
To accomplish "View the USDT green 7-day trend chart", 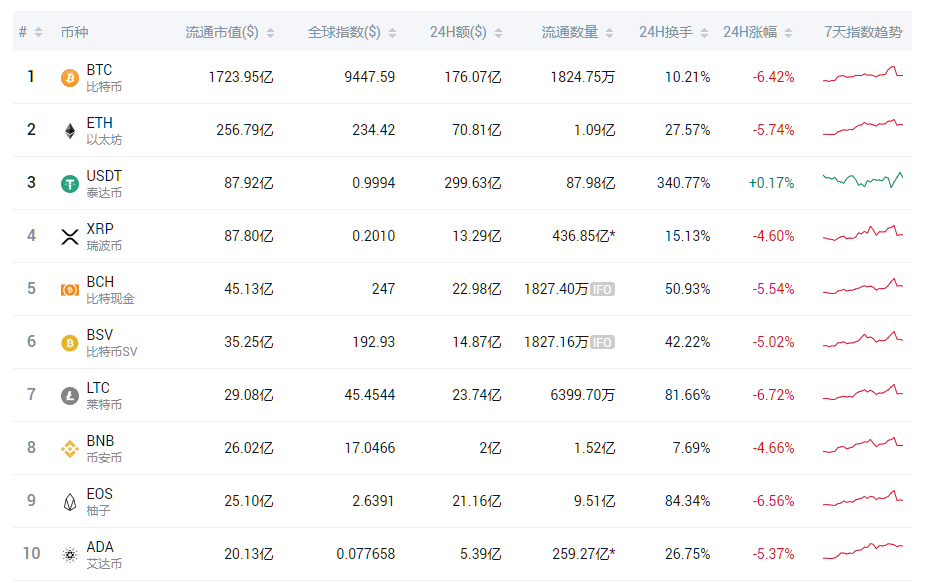I will [863, 181].
